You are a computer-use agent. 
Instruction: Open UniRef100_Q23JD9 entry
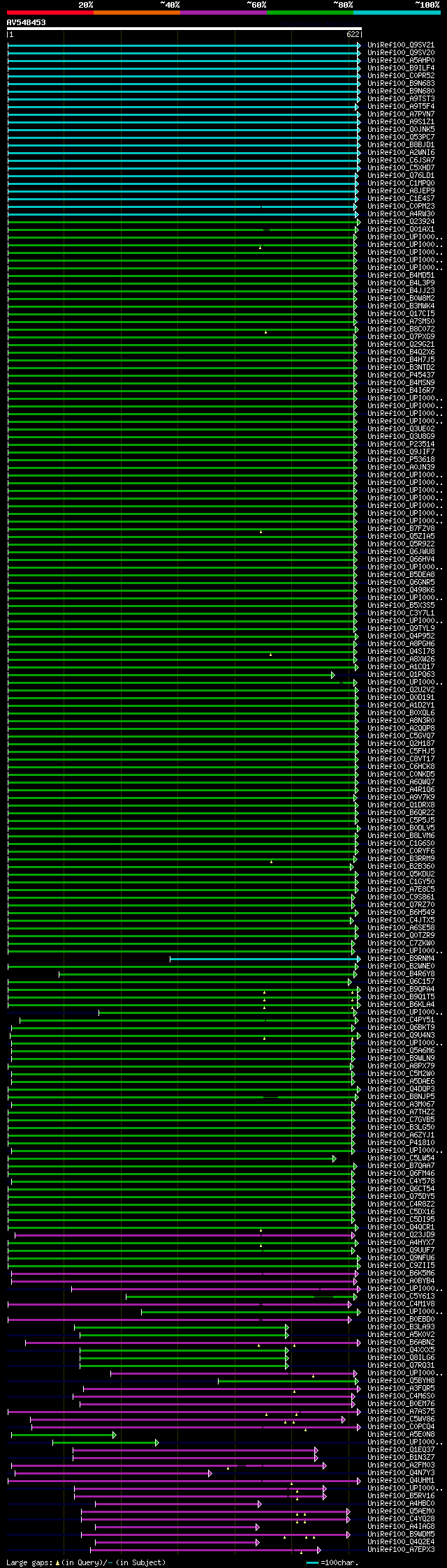coord(401,1235)
